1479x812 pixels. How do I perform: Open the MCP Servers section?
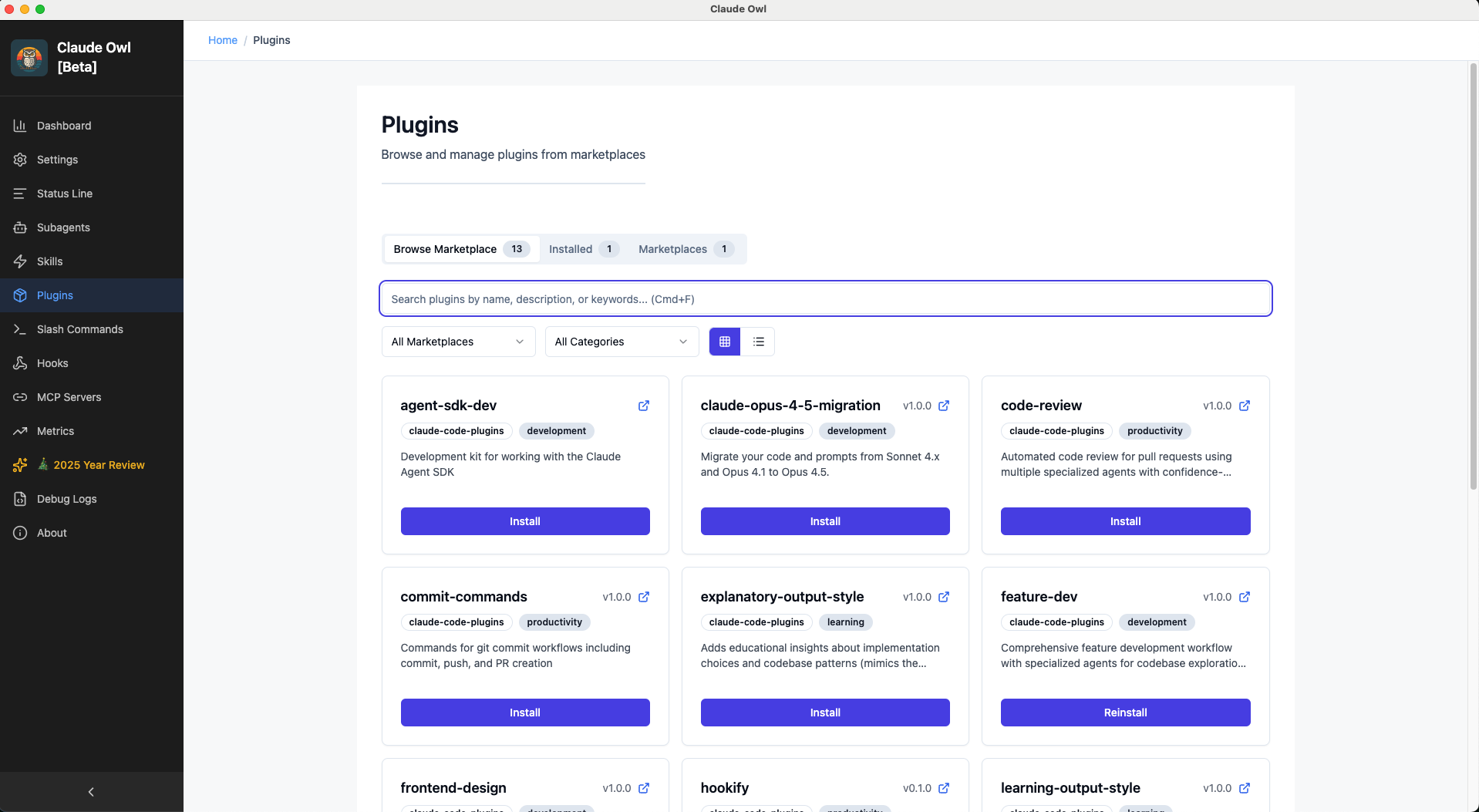pos(69,397)
